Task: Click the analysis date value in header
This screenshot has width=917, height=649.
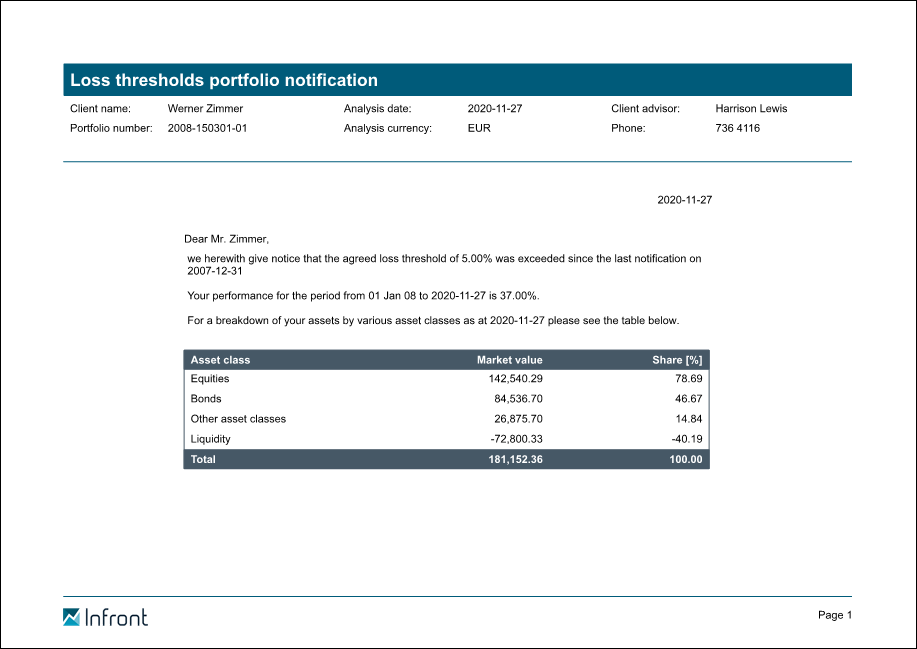Action: 494,108
